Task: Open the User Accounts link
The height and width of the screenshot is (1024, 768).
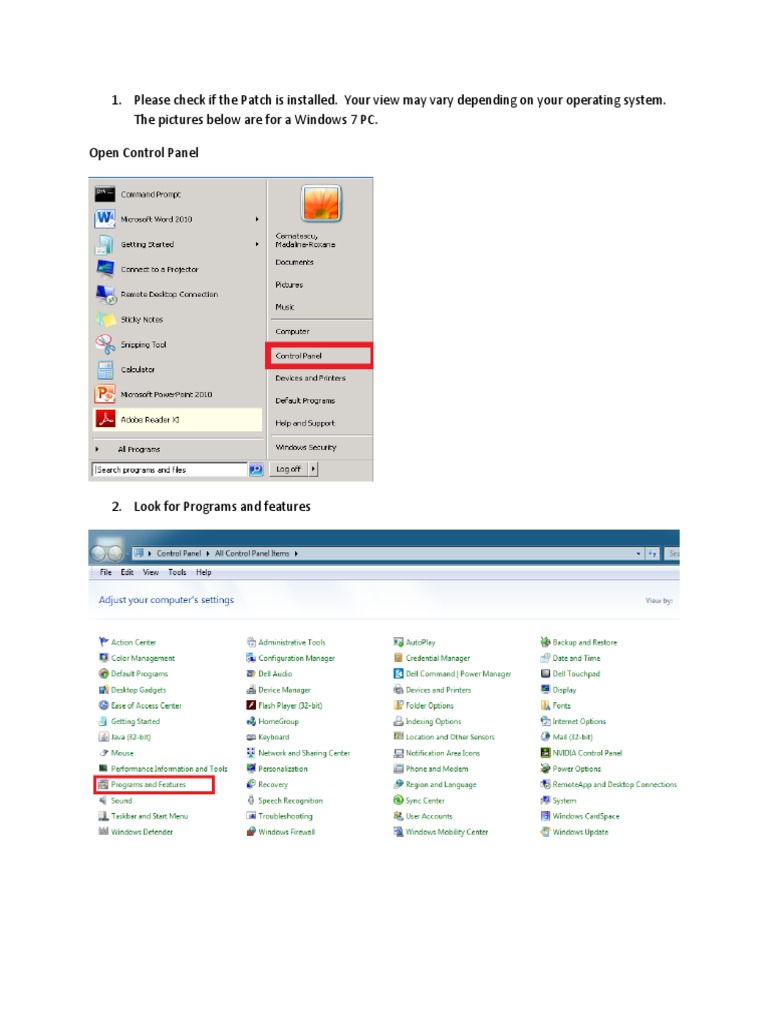Action: click(x=429, y=816)
